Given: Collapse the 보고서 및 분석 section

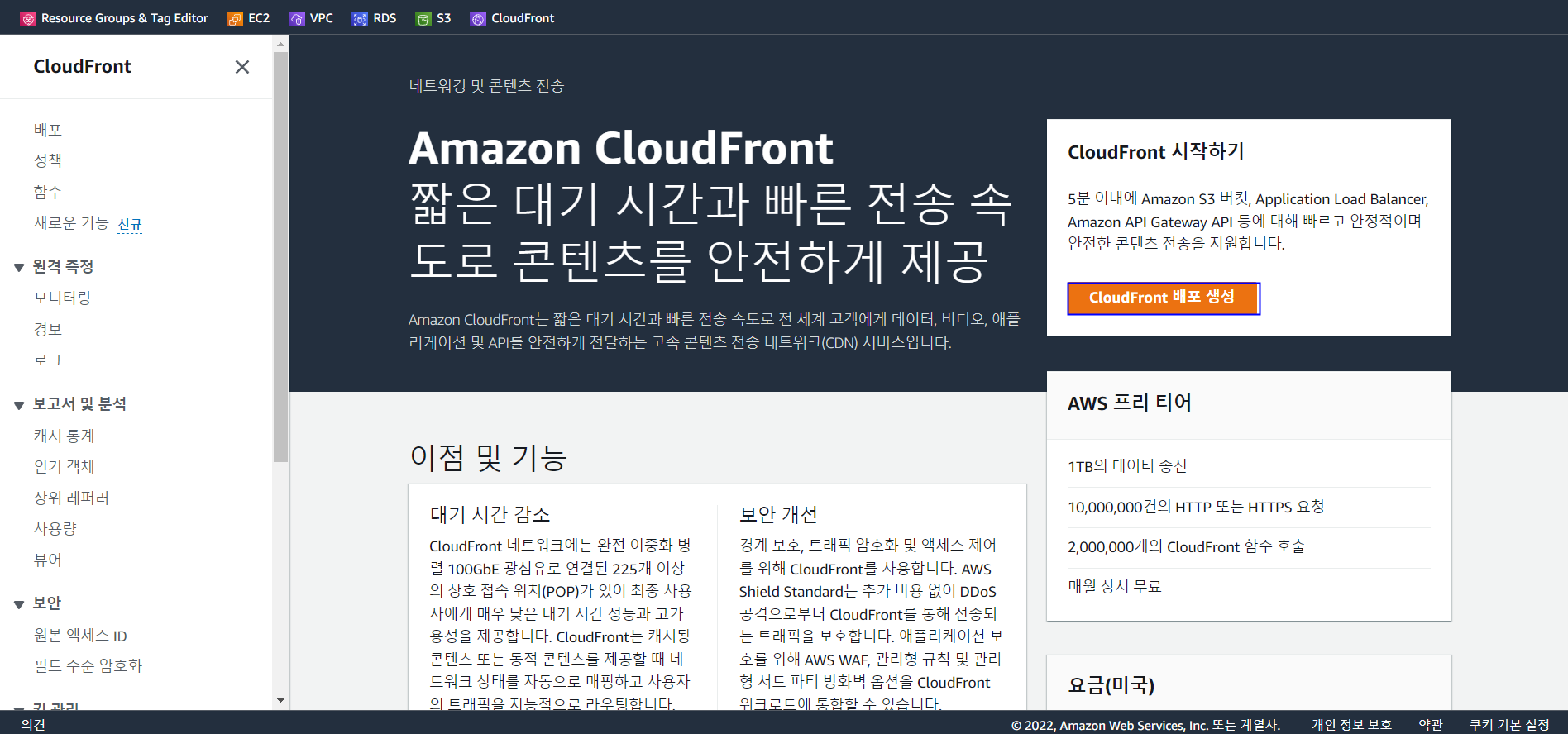Looking at the screenshot, I should click(18, 404).
